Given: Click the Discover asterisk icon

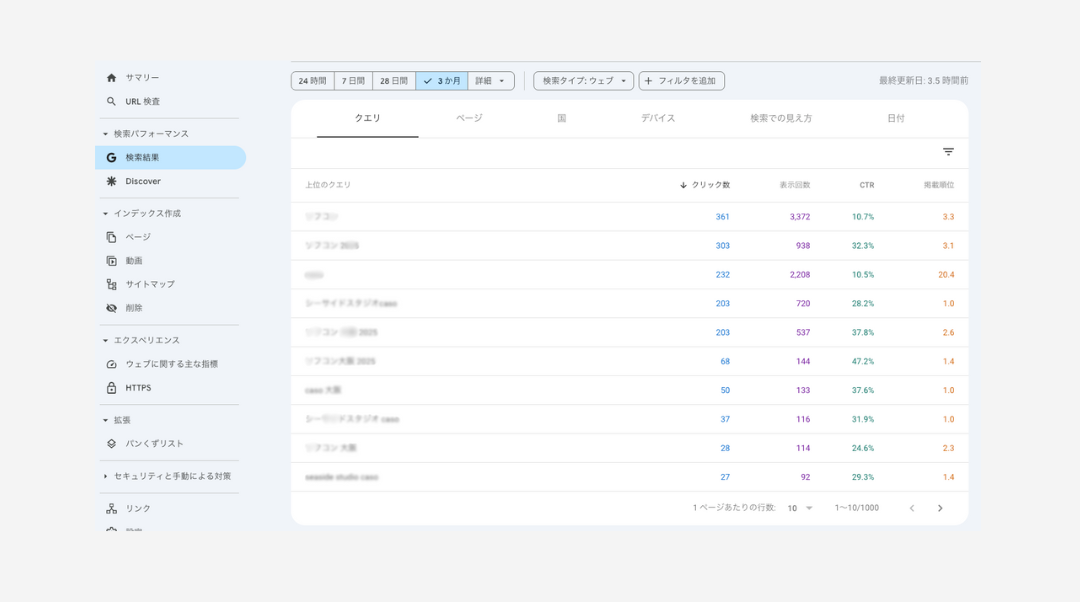Looking at the screenshot, I should [x=112, y=181].
